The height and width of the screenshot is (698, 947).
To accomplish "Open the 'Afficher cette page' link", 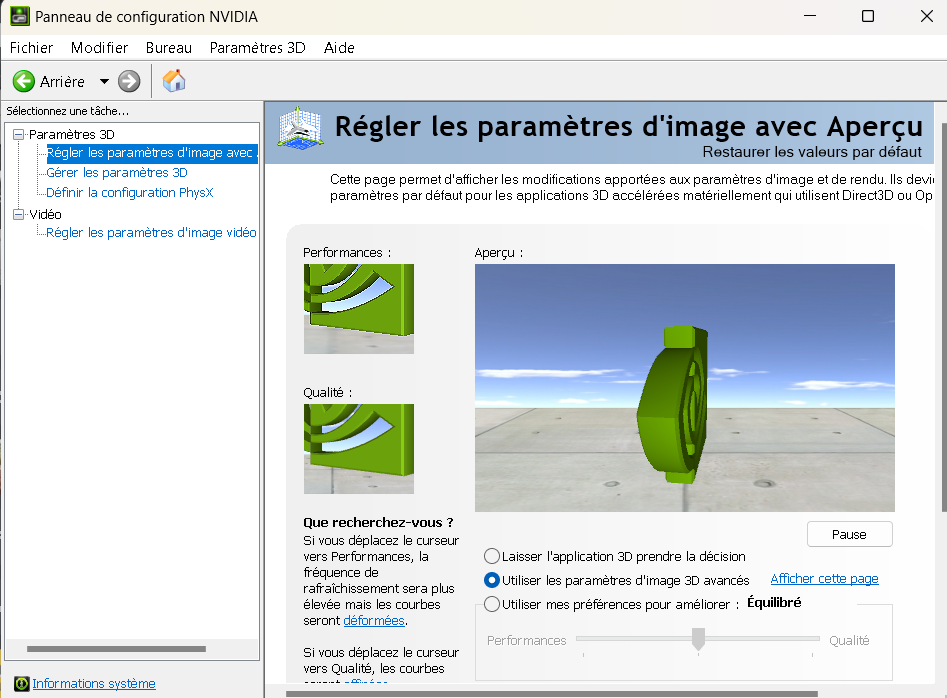I will tap(824, 579).
